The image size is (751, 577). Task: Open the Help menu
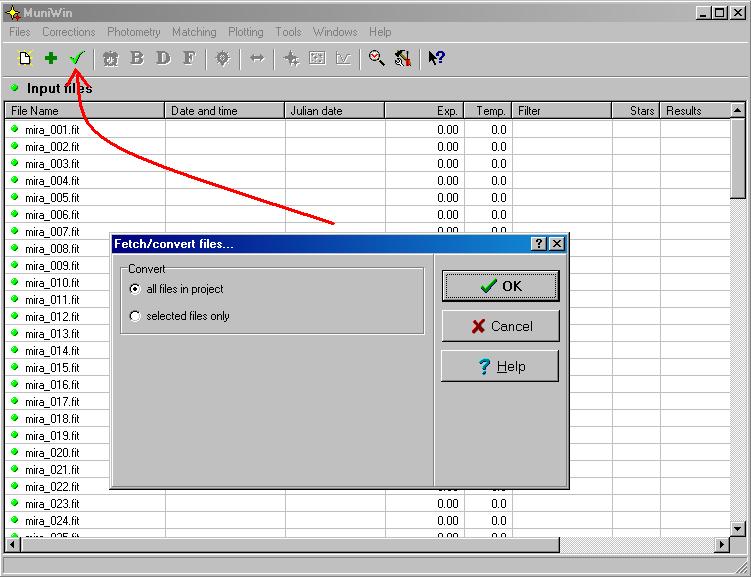(x=380, y=32)
